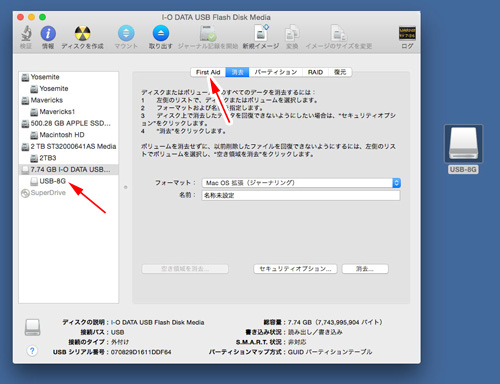
Task: Click the window title I-O DATA USB Flash Disk Media
Action: tap(216, 17)
